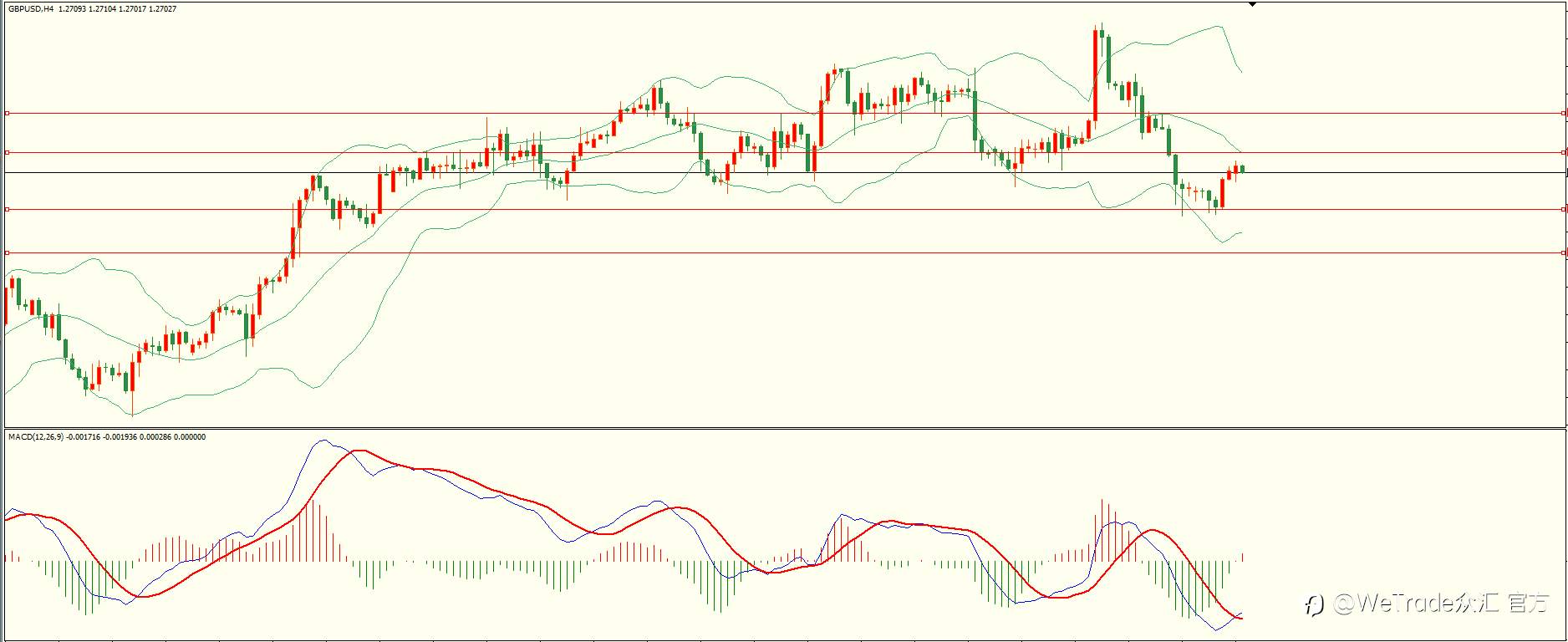
Task: Click the MACD(12,26,9) indicator label
Action: point(36,437)
